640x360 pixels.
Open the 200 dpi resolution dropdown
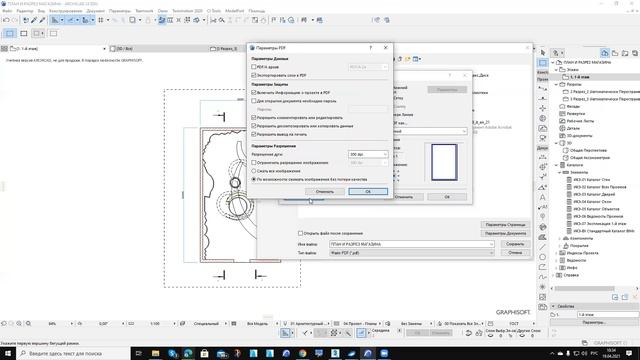click(368, 154)
